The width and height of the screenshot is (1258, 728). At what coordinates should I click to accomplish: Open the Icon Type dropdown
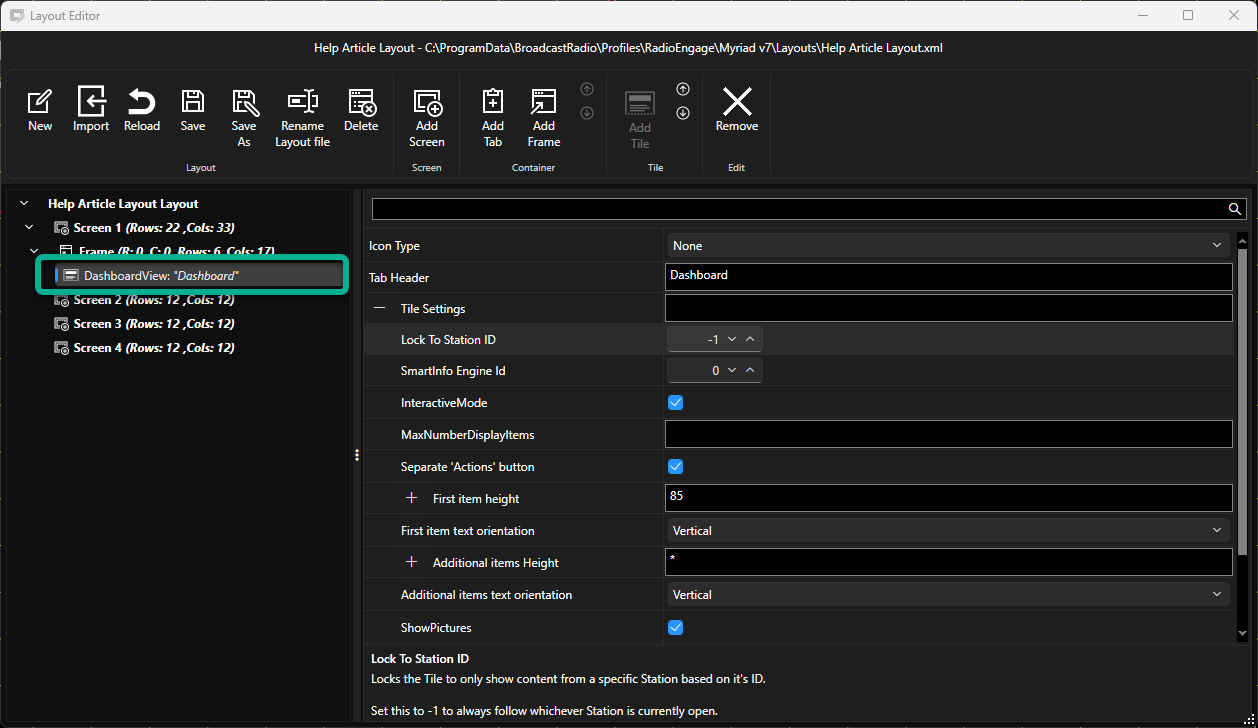click(x=949, y=246)
